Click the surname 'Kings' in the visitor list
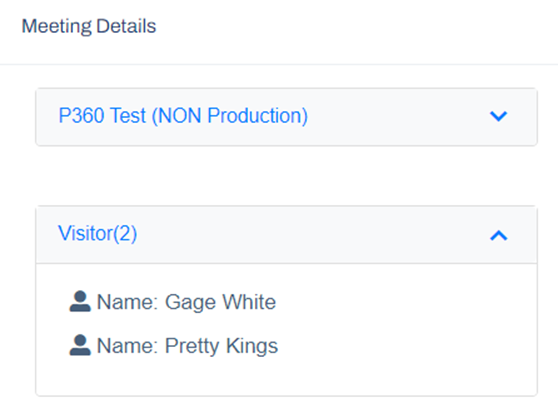The height and width of the screenshot is (403, 558). point(252,346)
